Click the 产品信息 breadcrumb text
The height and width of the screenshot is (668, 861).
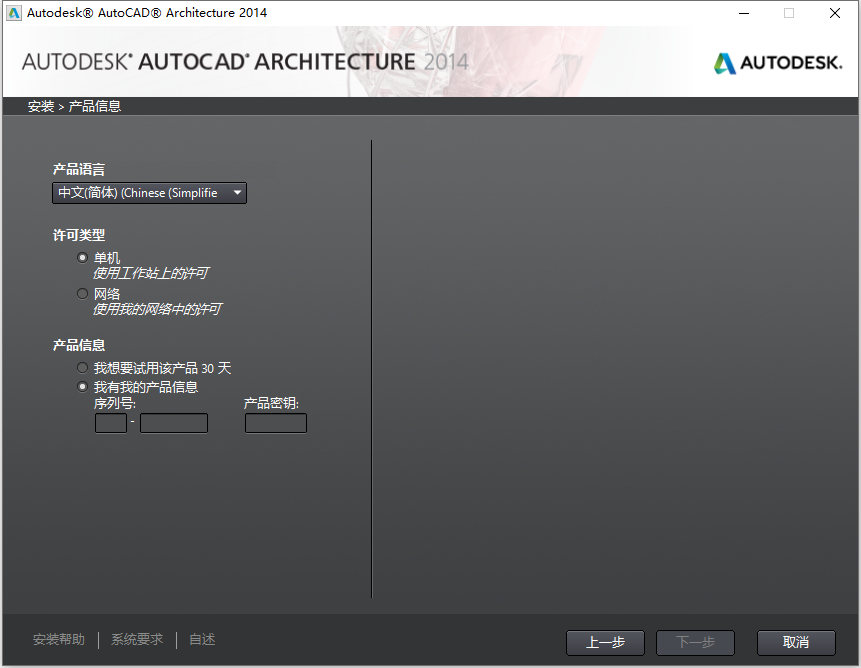[94, 106]
